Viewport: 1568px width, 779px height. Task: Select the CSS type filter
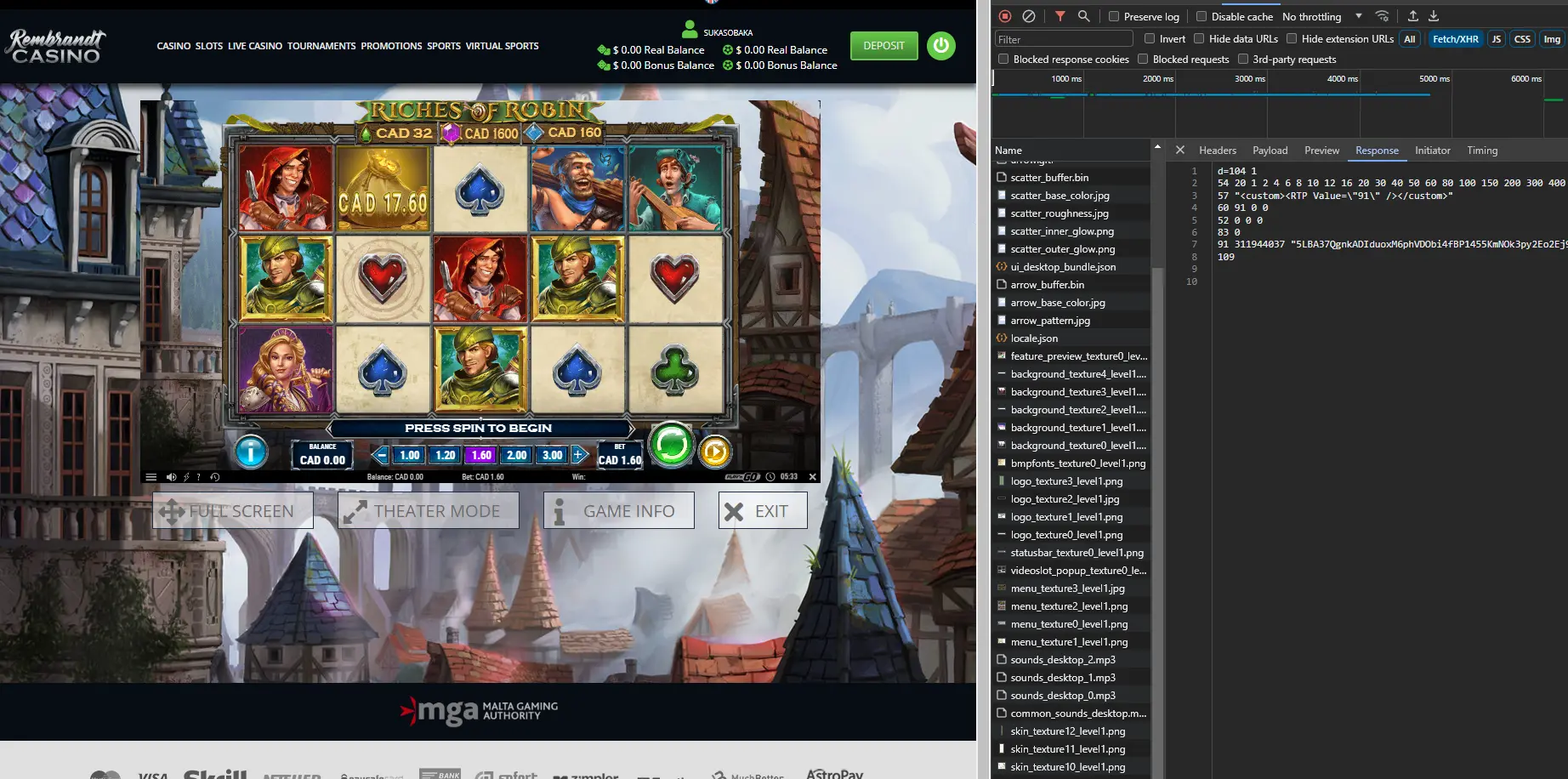click(x=1522, y=39)
